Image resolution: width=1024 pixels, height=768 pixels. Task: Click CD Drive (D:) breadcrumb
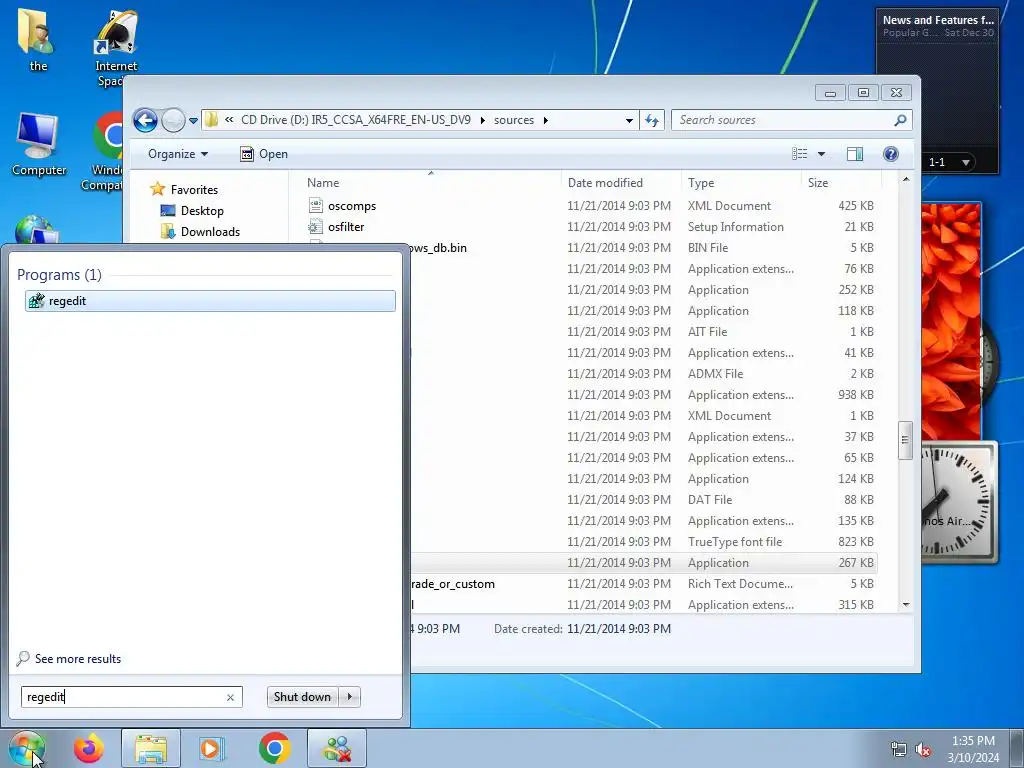point(356,120)
